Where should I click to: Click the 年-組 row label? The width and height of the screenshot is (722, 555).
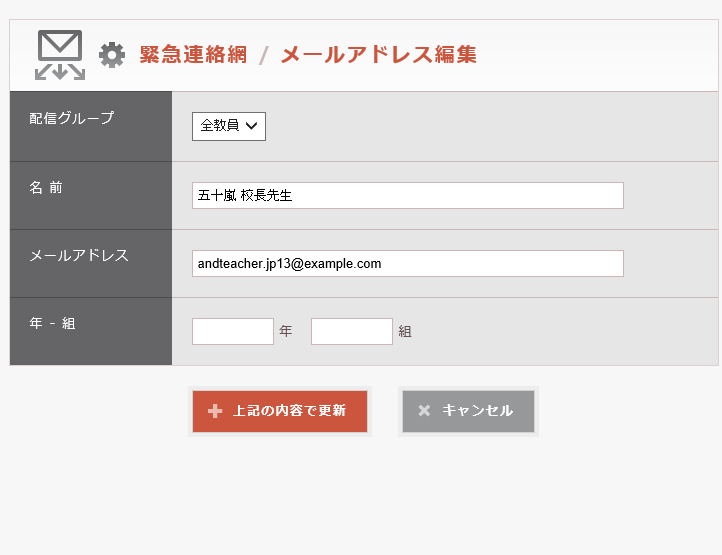coord(53,323)
